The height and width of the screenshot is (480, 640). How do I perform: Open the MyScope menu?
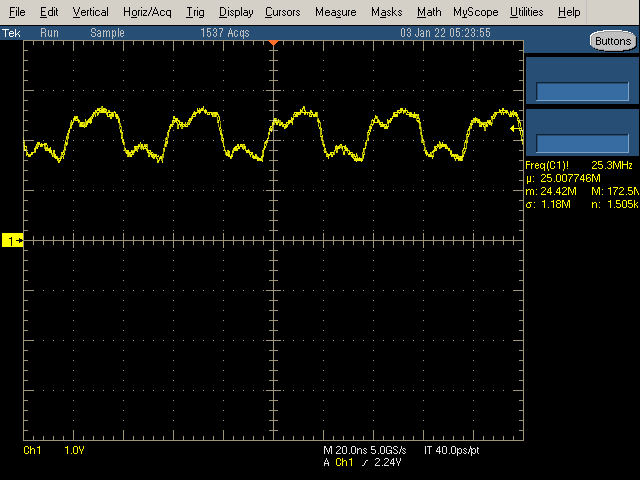click(474, 12)
